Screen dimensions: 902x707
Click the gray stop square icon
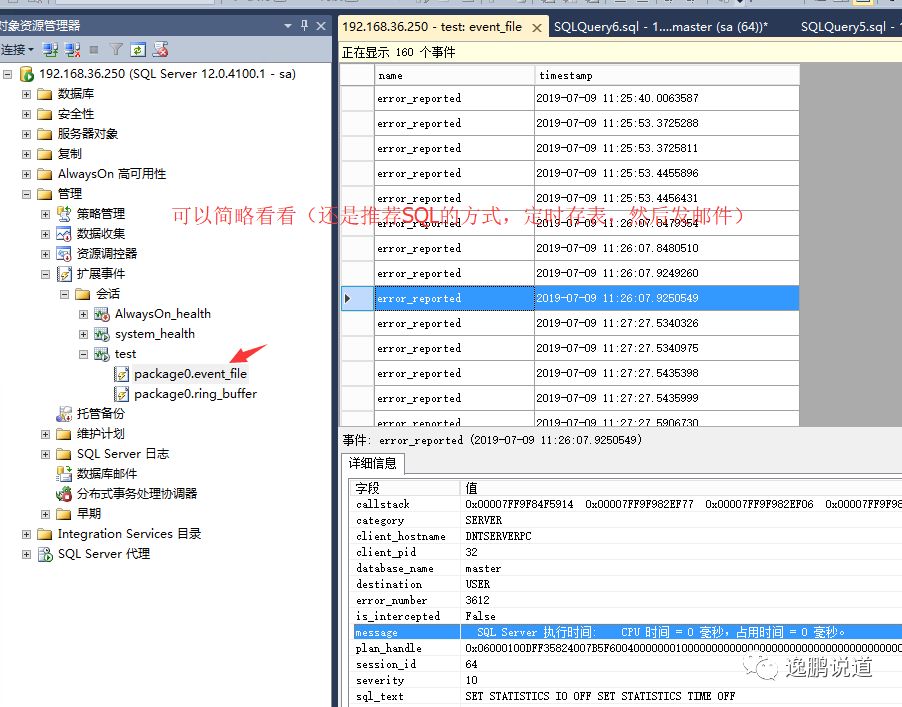[x=94, y=50]
